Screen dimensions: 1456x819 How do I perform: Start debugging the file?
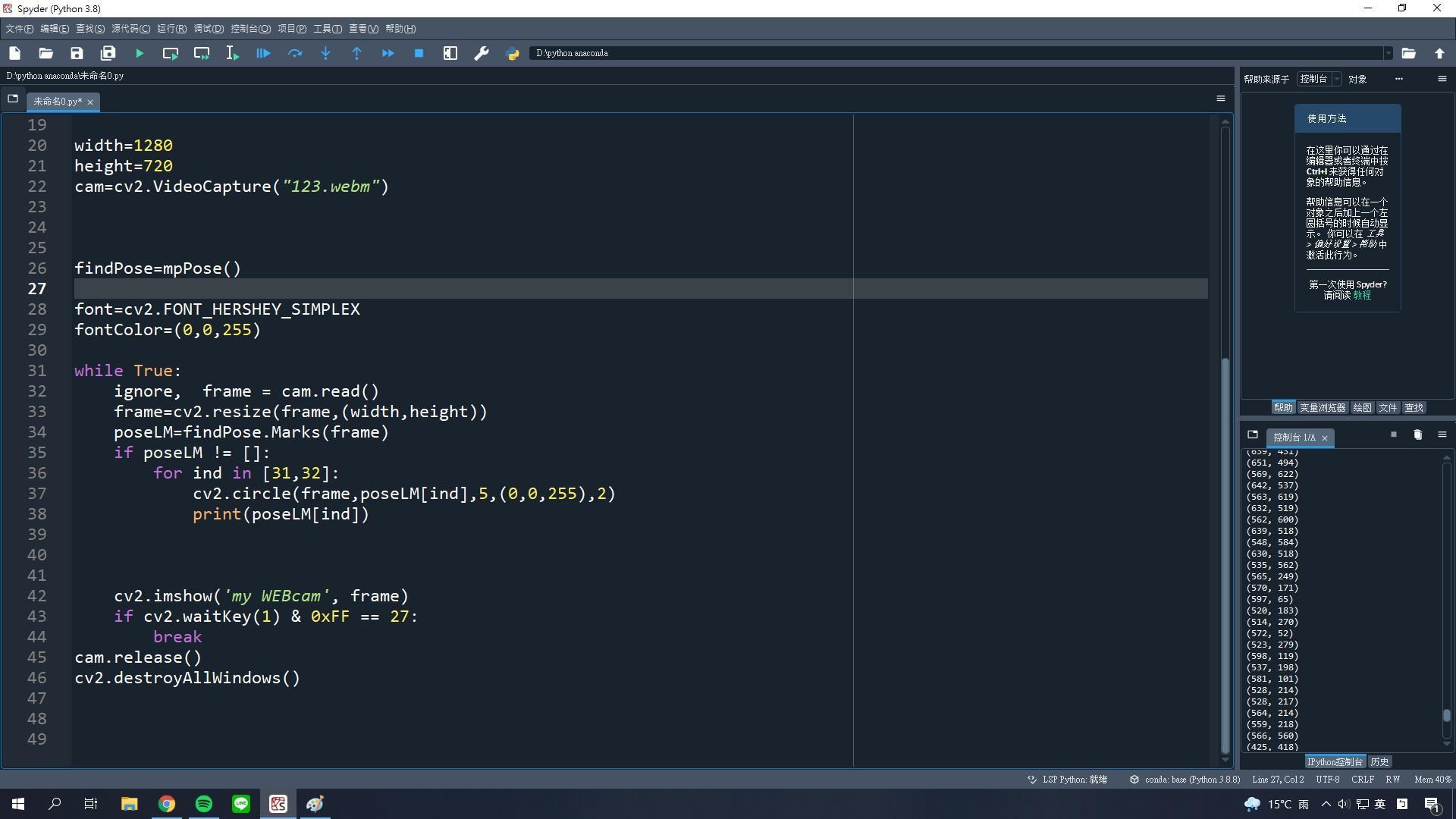click(263, 53)
